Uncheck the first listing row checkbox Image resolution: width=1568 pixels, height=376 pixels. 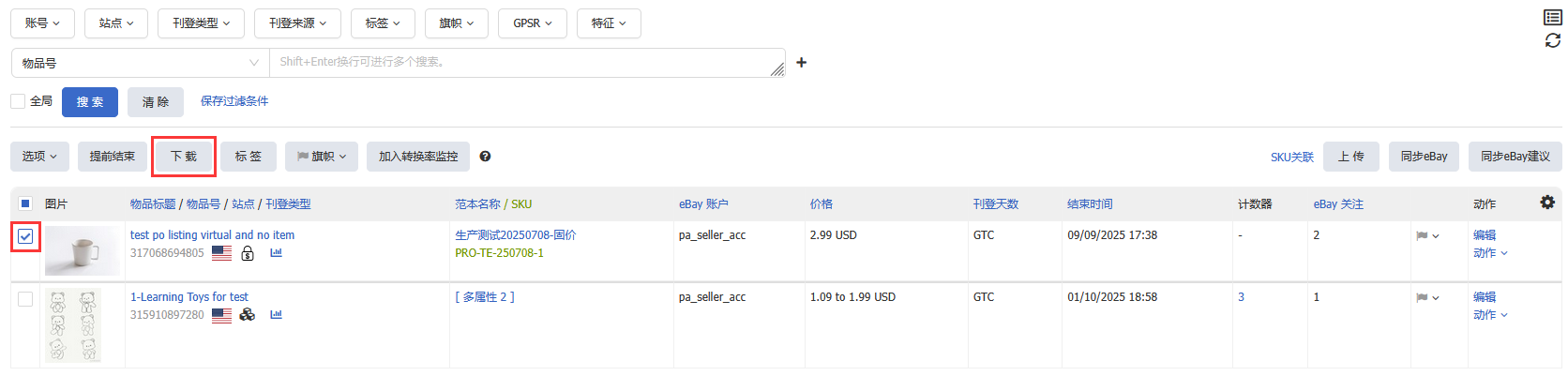[25, 236]
